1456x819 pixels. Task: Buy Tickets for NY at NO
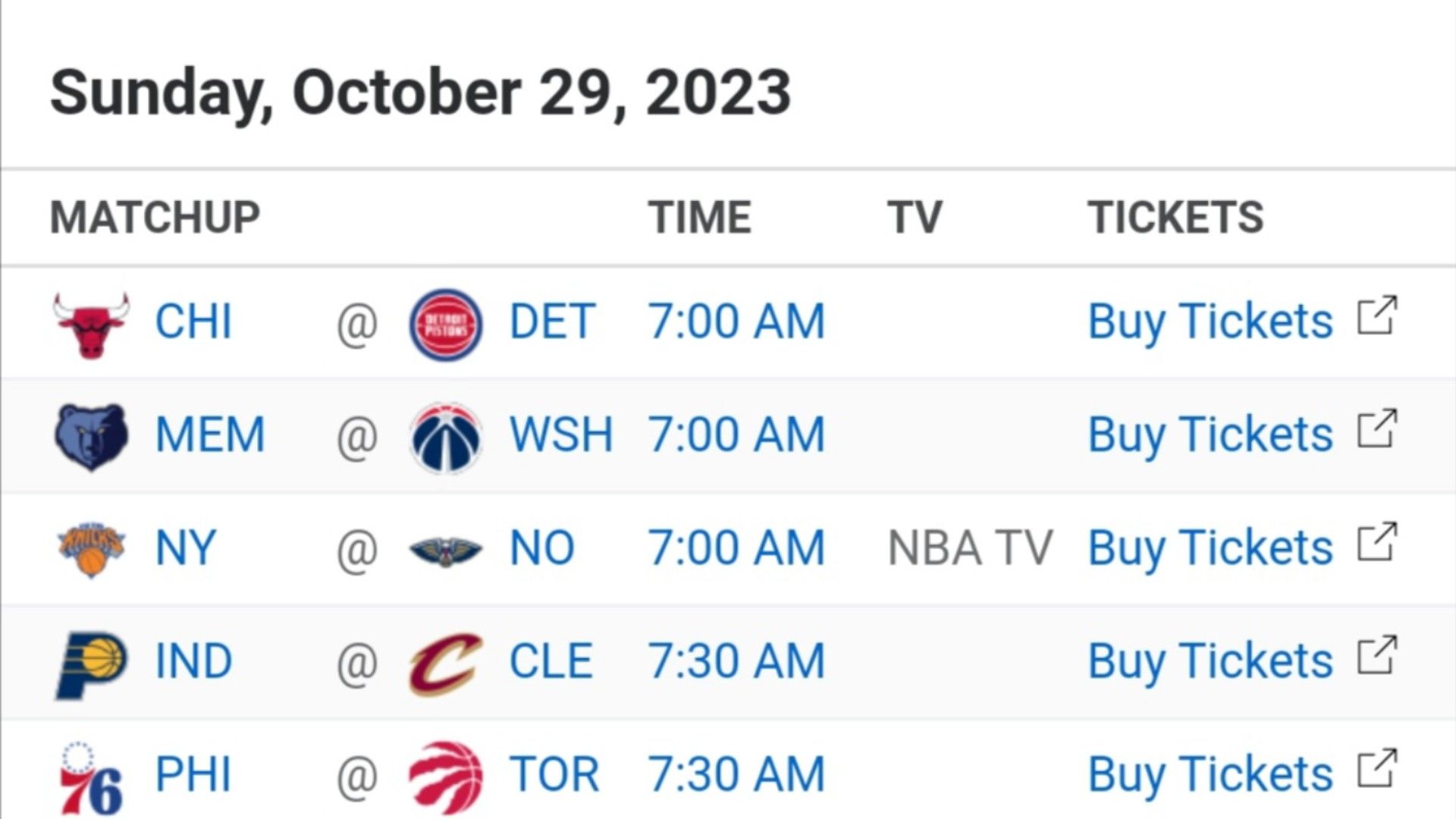pos(1210,549)
